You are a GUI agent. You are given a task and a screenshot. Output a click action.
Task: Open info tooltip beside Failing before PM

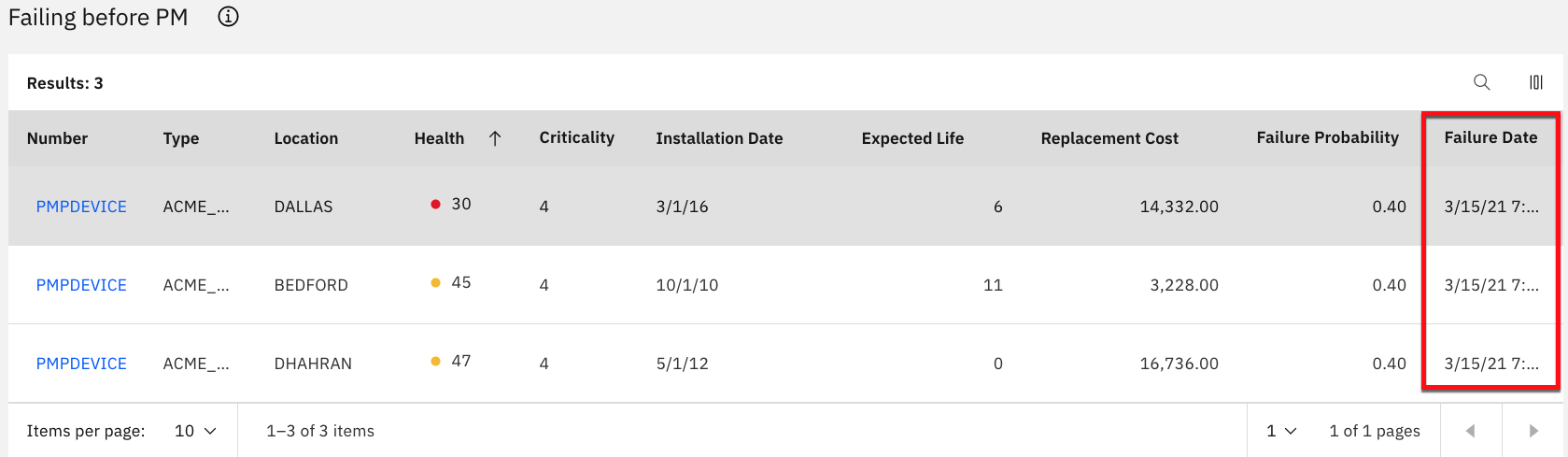(x=228, y=17)
